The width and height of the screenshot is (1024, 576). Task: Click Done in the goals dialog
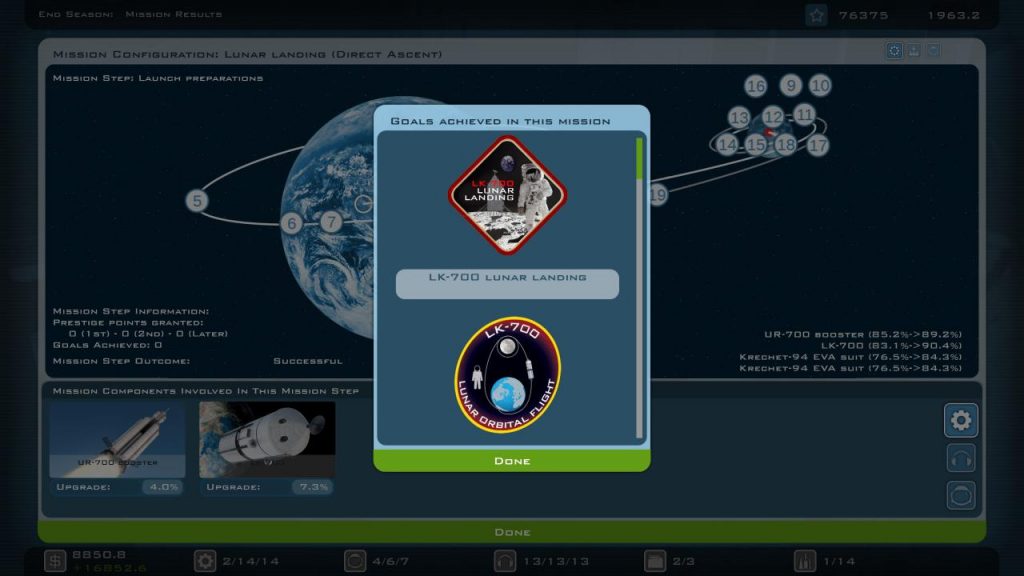[511, 460]
